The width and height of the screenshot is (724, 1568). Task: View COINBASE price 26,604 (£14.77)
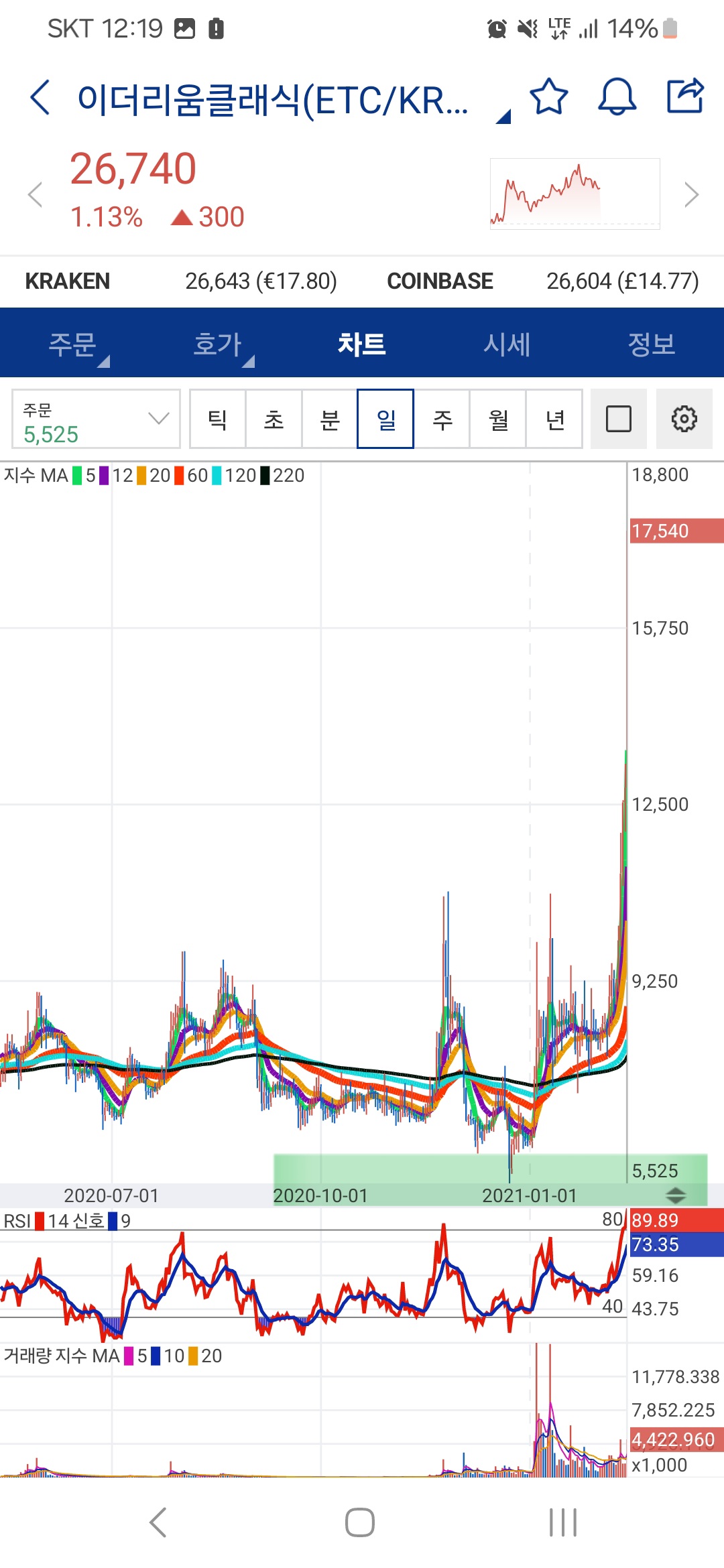coord(623,281)
